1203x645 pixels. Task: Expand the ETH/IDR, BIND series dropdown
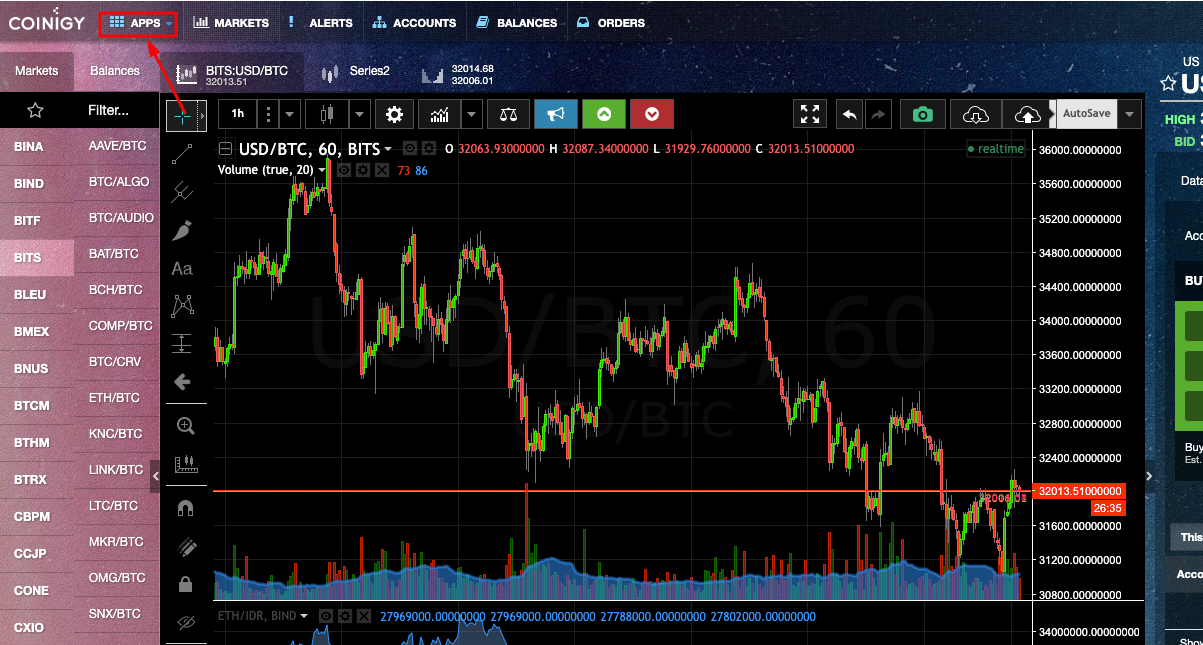[304, 615]
